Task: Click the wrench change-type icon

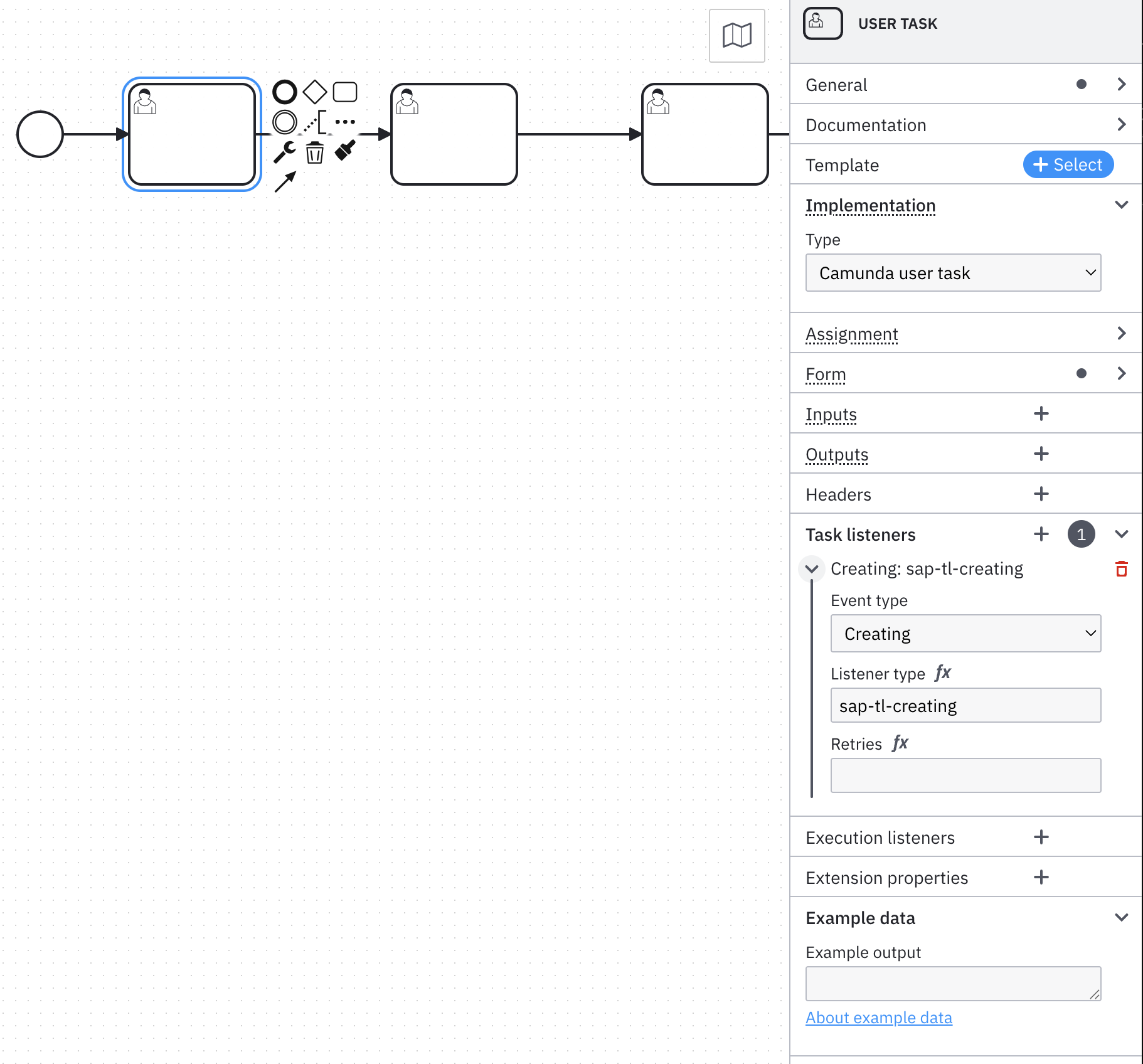Action: tap(285, 152)
